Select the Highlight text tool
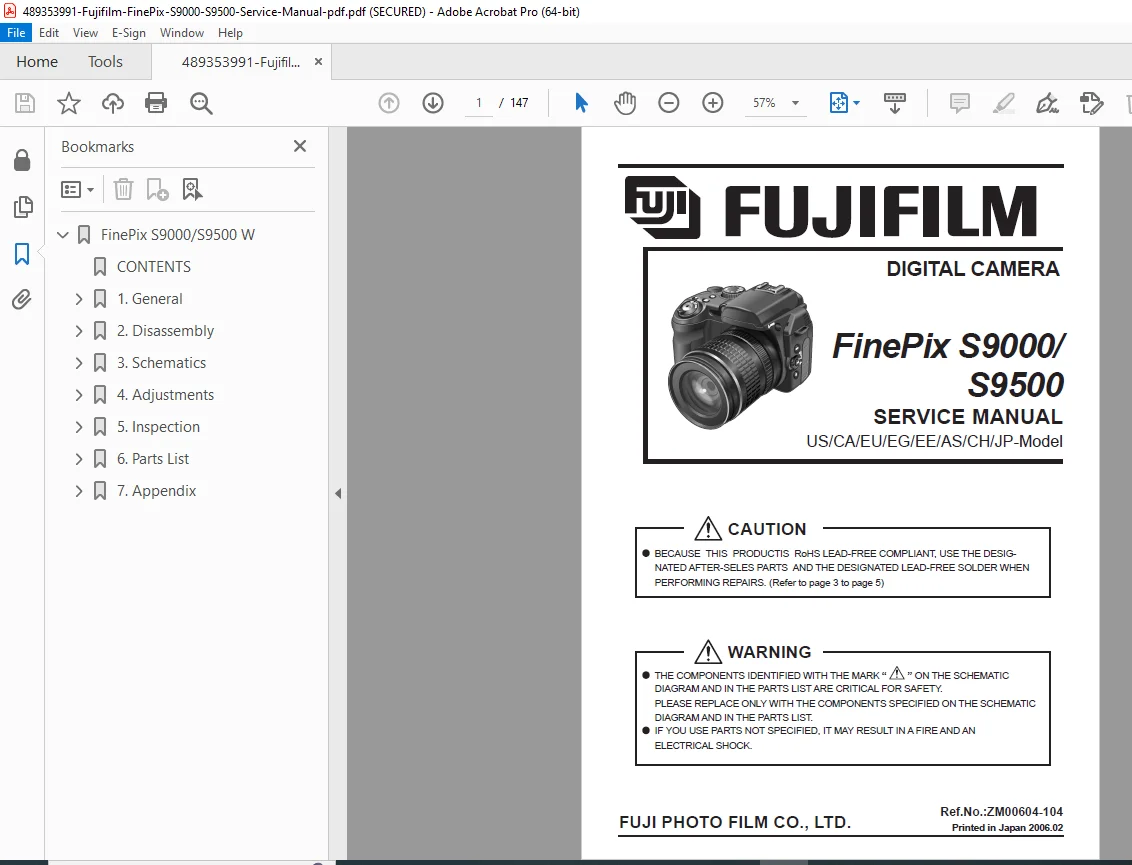This screenshot has width=1132, height=865. tap(1003, 103)
